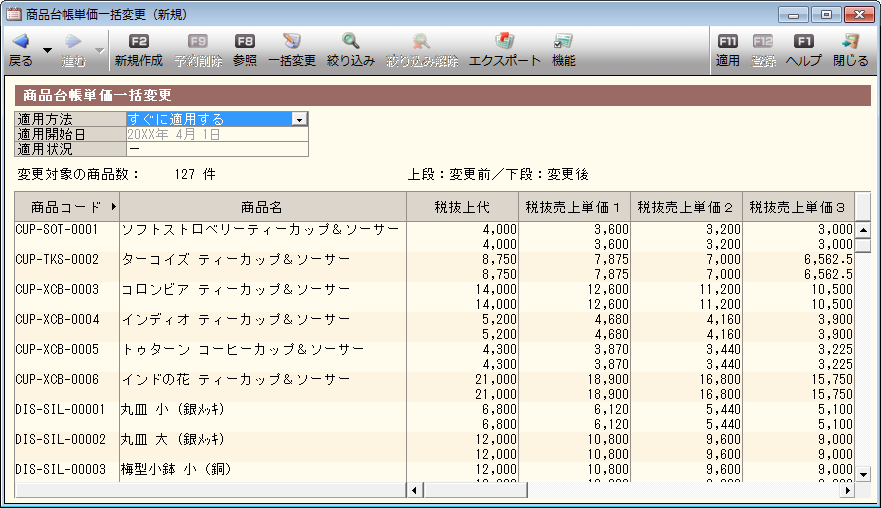Select product code CUP-TKS-0002
This screenshot has height=508, width=881.
(x=57, y=259)
